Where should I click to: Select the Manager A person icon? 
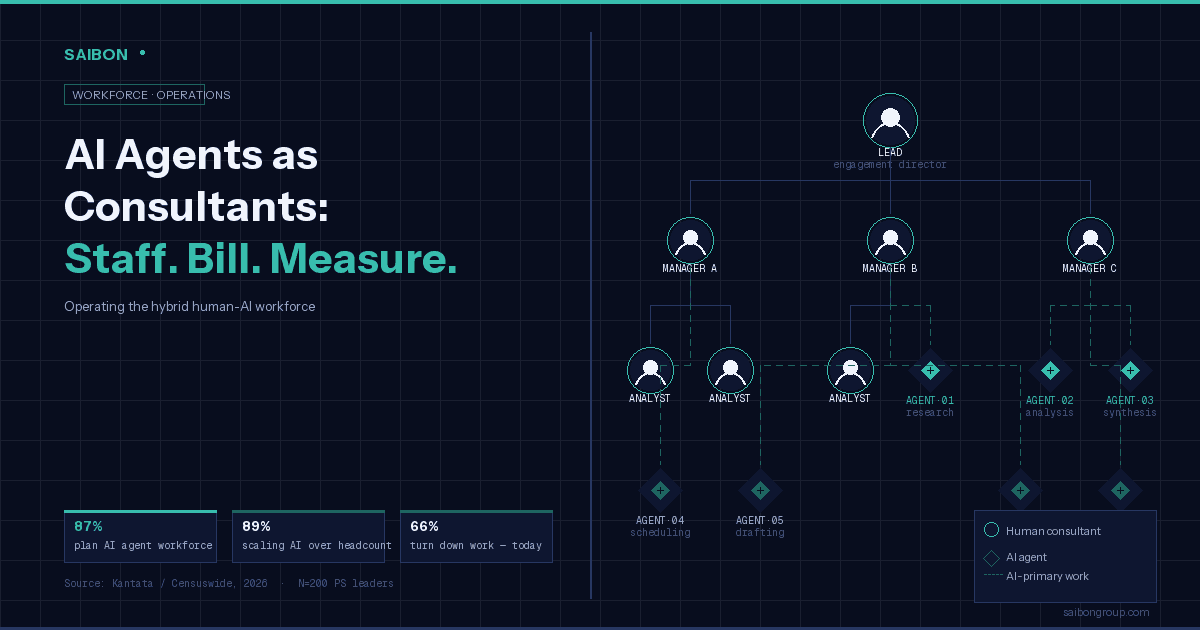(690, 240)
